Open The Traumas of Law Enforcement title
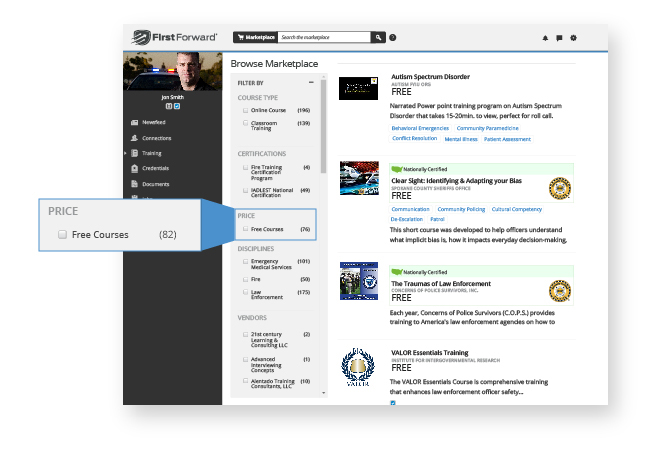 coord(441,284)
